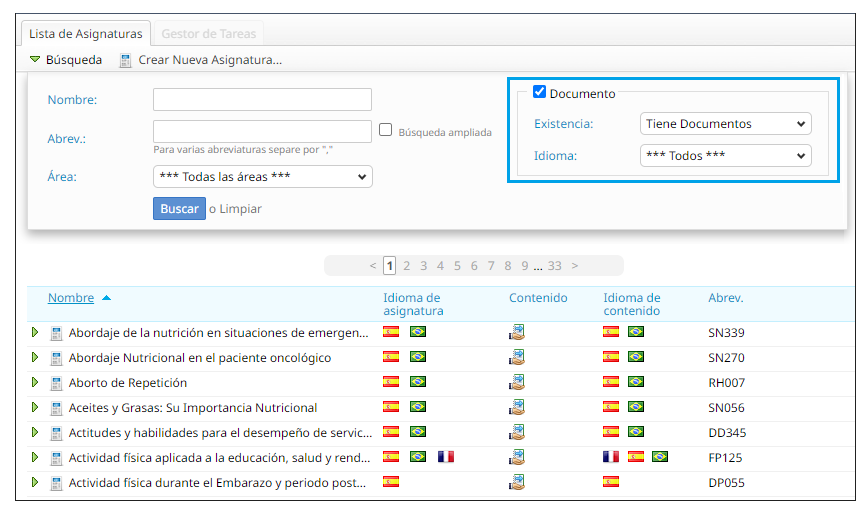Open Contenido icon for DP055 row
The width and height of the screenshot is (865, 507).
517,482
